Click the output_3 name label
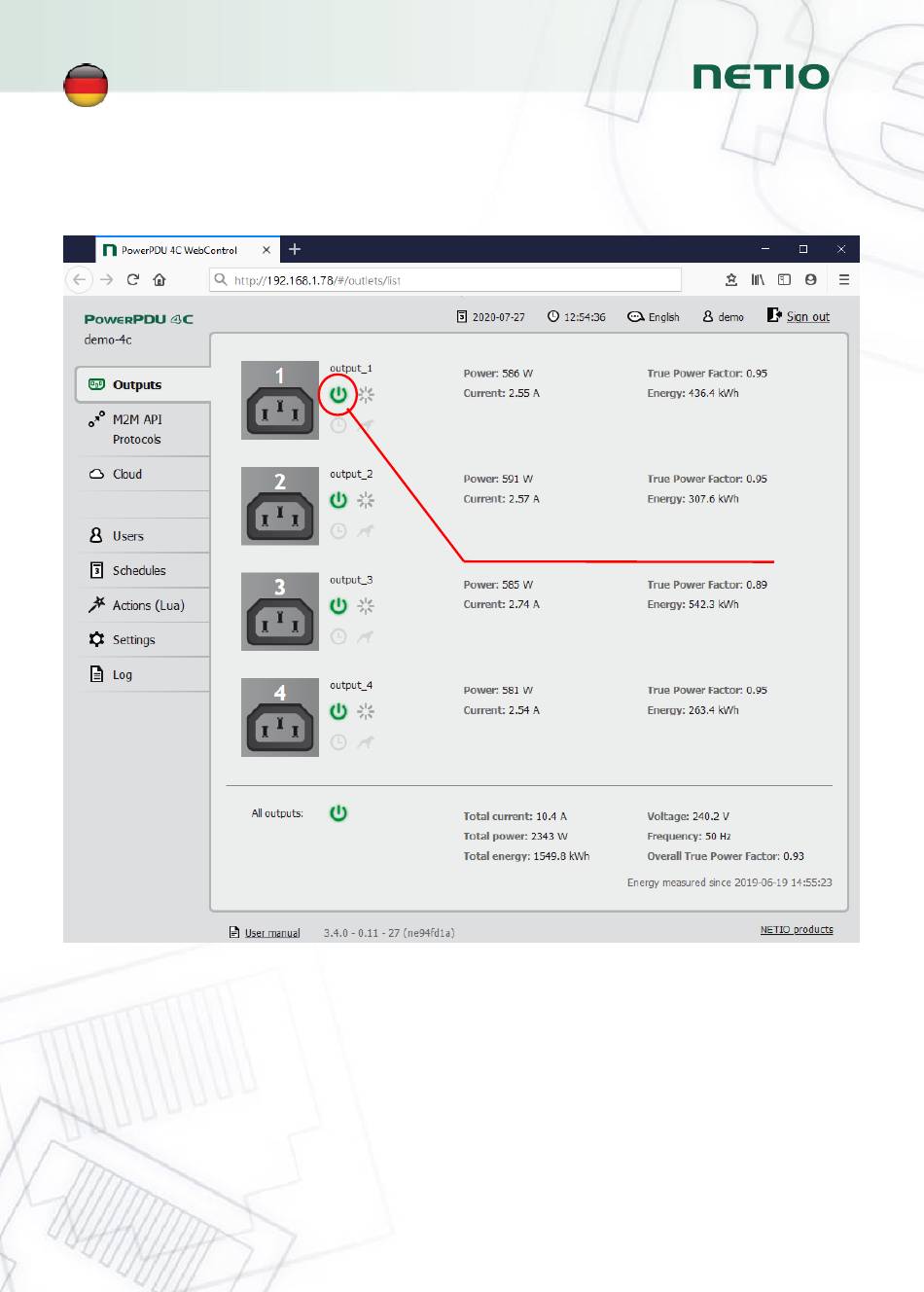This screenshot has width=924, height=1292. 351,580
